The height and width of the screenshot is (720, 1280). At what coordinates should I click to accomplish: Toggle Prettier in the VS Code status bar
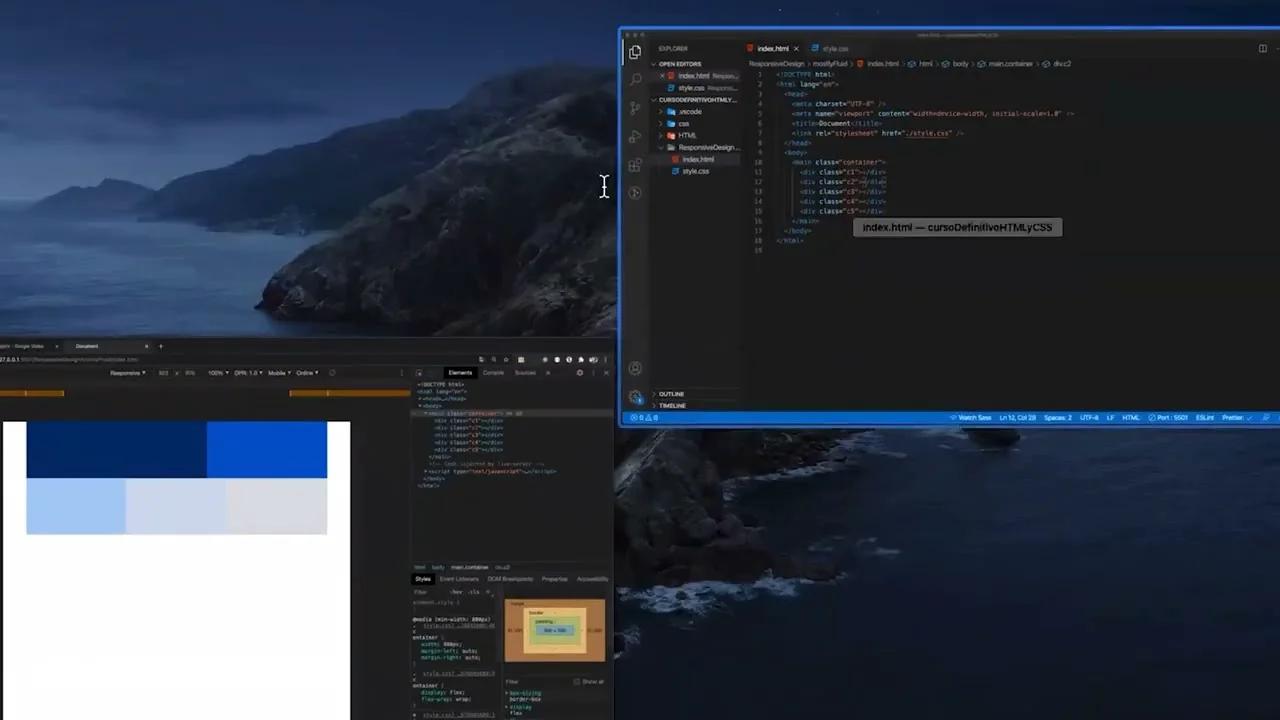click(1232, 417)
